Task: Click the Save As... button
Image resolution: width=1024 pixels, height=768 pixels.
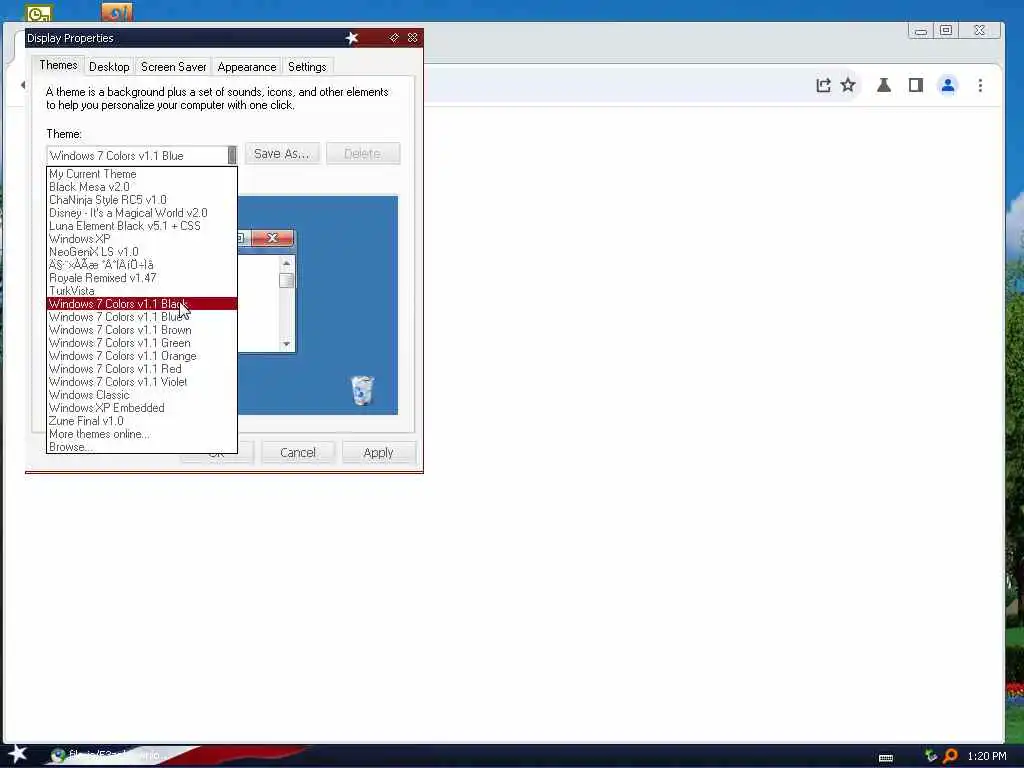Action: point(282,153)
